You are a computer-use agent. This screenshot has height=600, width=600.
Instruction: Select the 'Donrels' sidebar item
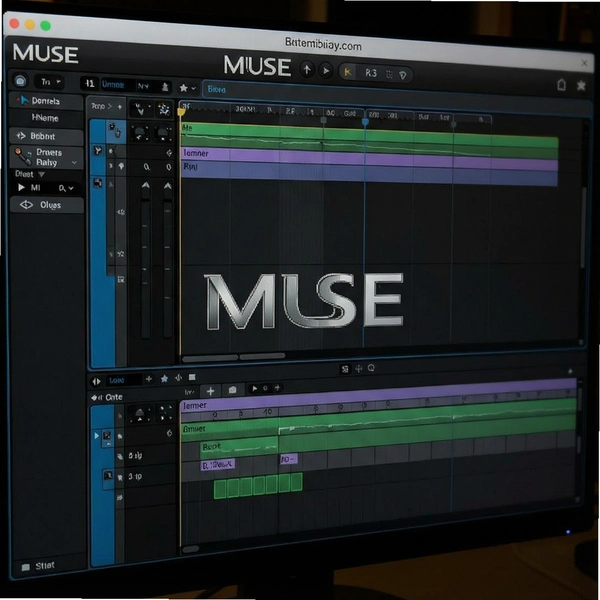[46, 101]
